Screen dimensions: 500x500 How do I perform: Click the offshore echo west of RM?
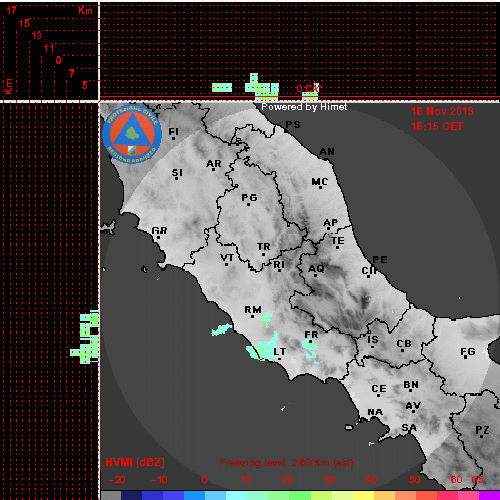221,330
